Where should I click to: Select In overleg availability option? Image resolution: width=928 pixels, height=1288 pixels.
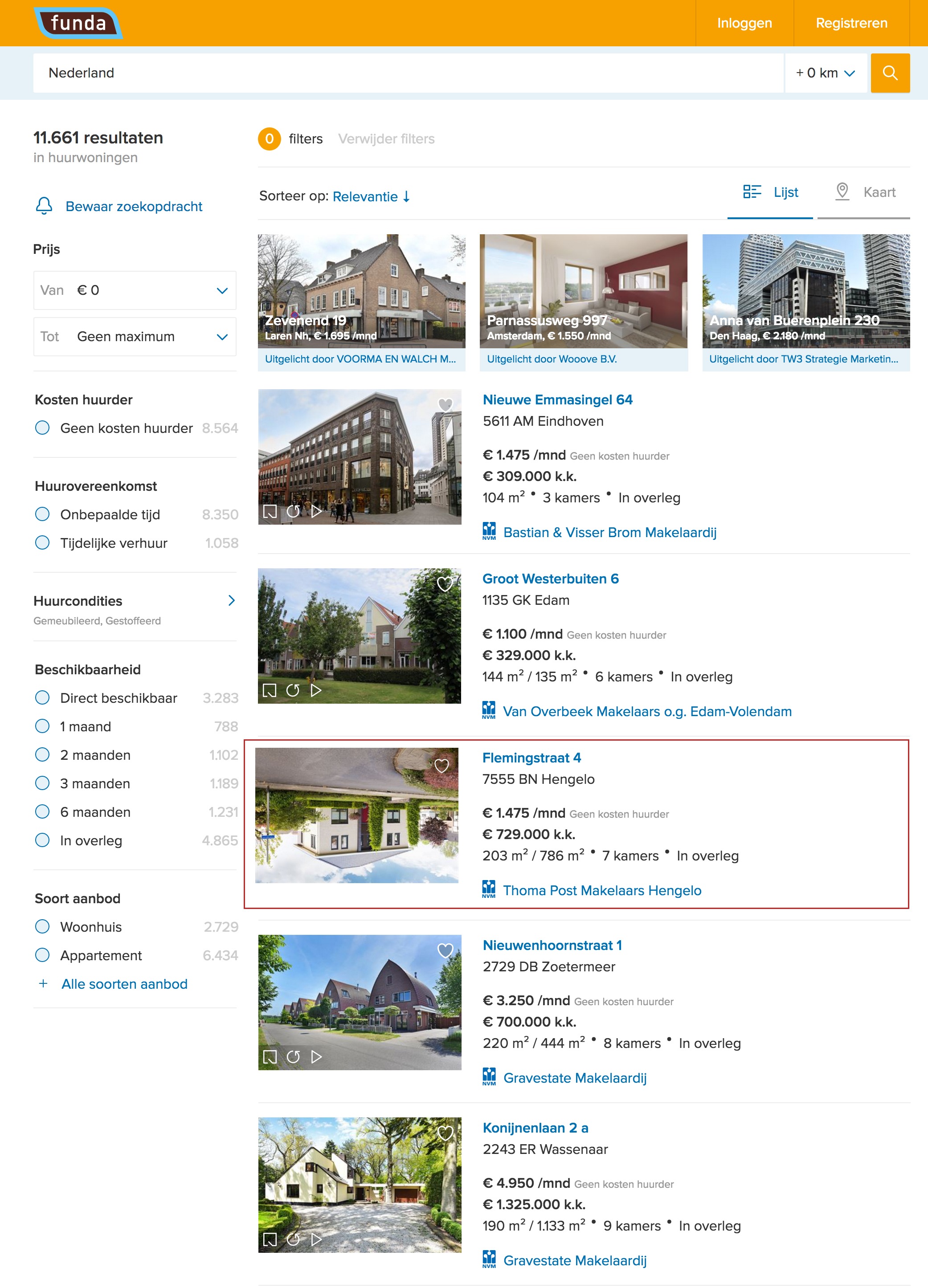43,840
